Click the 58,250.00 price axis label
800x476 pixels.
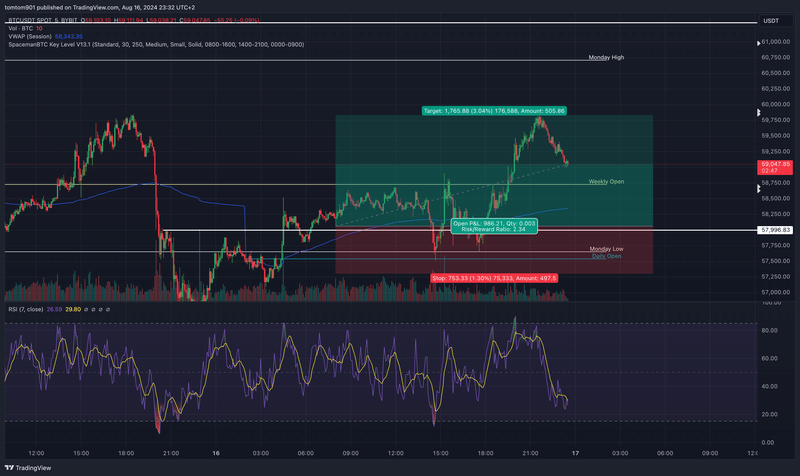pyautogui.click(x=776, y=214)
